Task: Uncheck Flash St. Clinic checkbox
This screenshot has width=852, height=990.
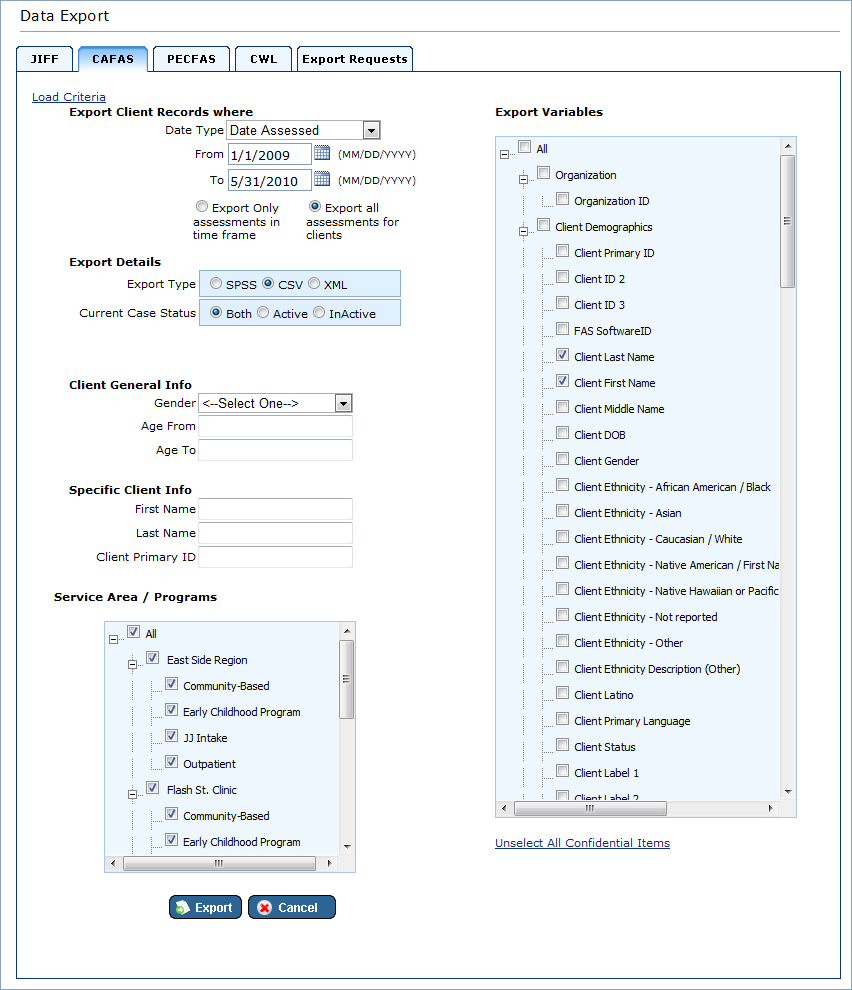Action: tap(152, 787)
